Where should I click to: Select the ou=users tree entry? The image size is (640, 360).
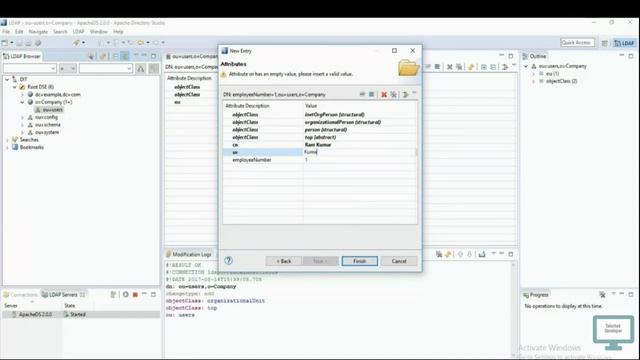click(x=49, y=110)
